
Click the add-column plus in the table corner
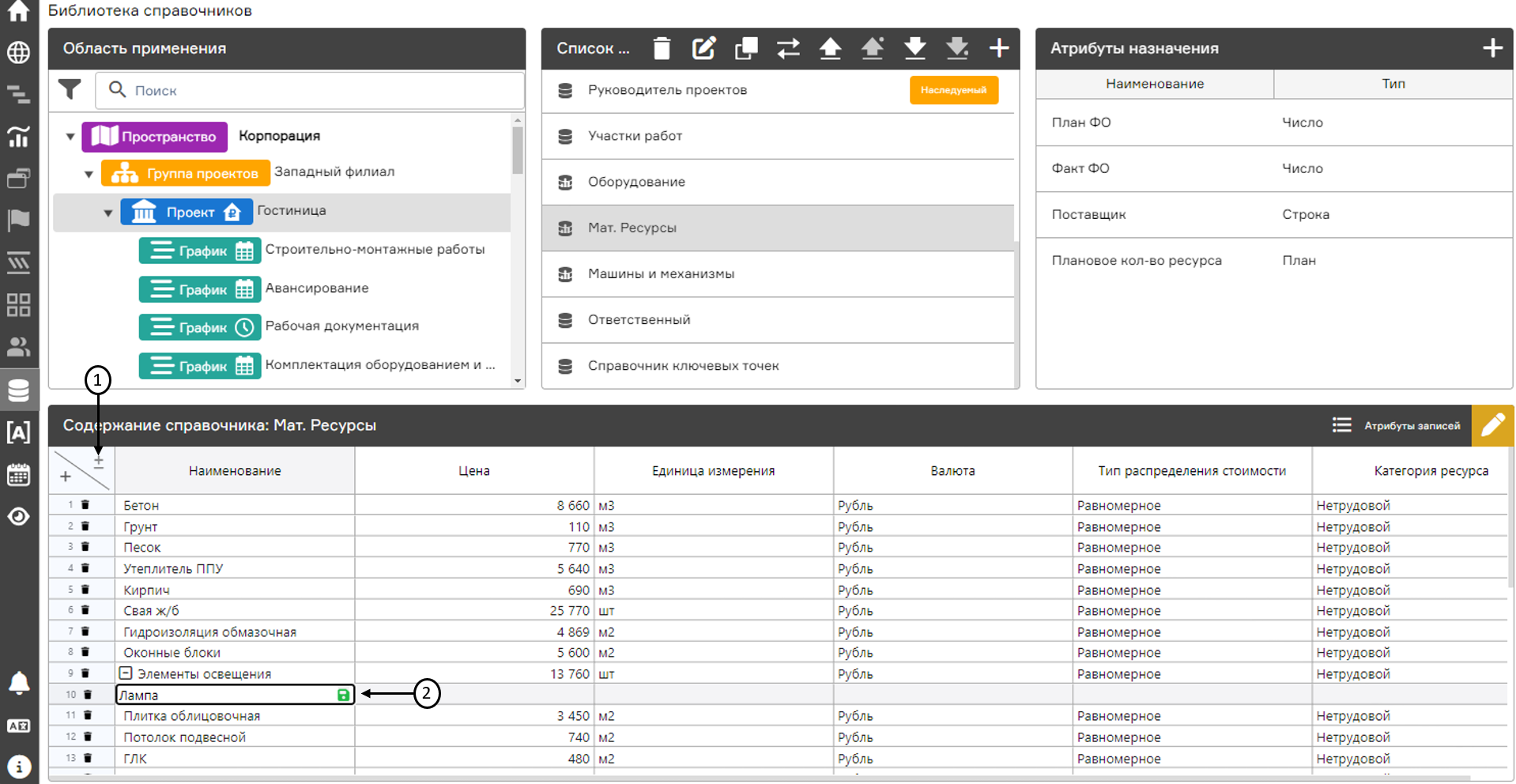pos(99,462)
